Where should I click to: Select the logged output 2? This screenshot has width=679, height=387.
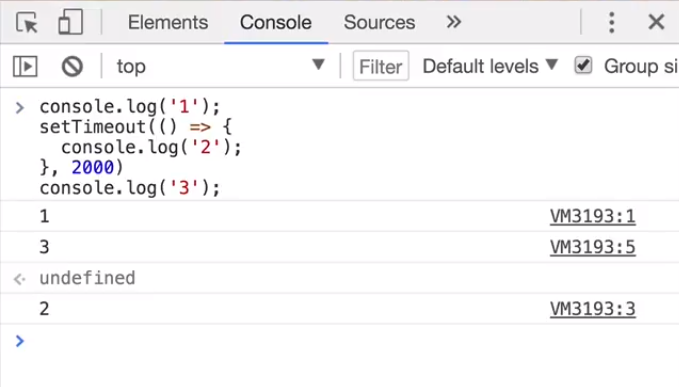[44, 309]
